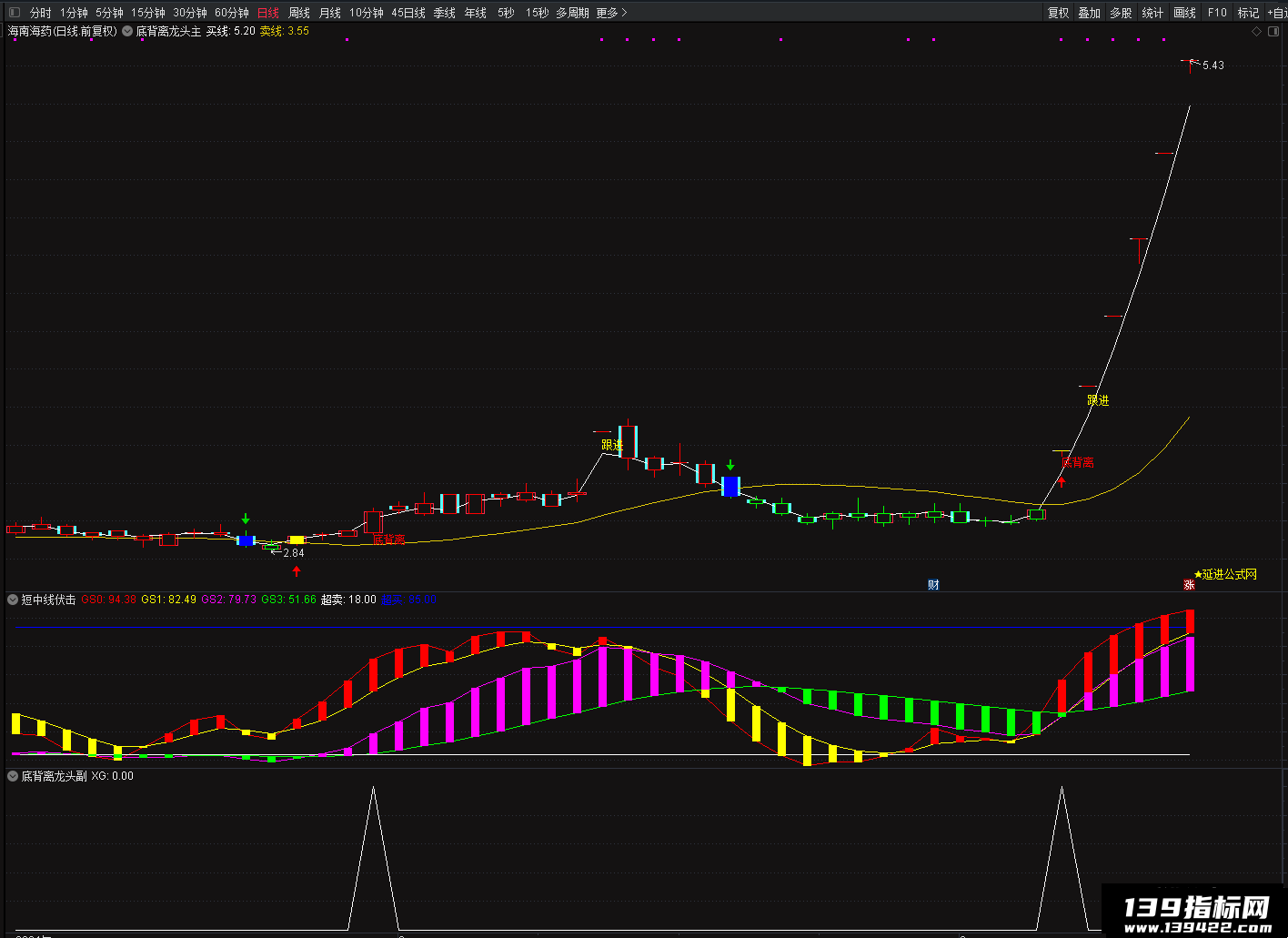Image resolution: width=1288 pixels, height=938 pixels.
Task: Select the 日线 period tab
Action: click(x=268, y=13)
